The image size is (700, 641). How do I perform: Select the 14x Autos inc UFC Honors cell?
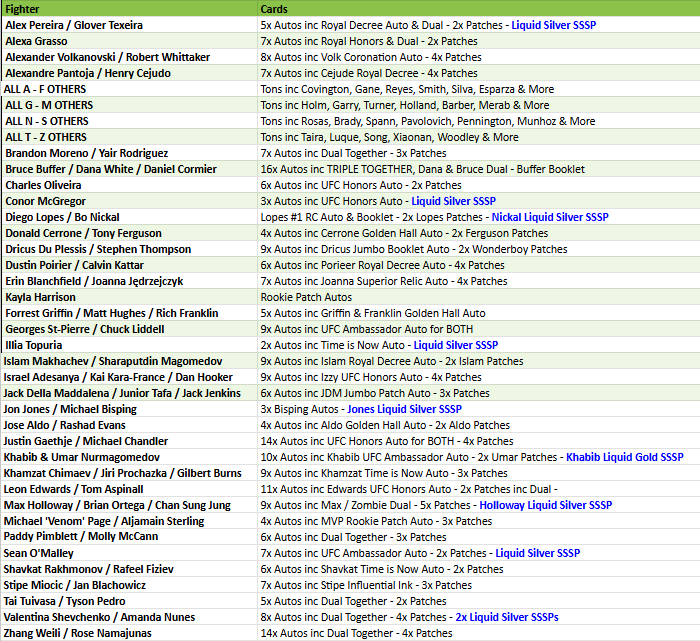pyautogui.click(x=386, y=441)
